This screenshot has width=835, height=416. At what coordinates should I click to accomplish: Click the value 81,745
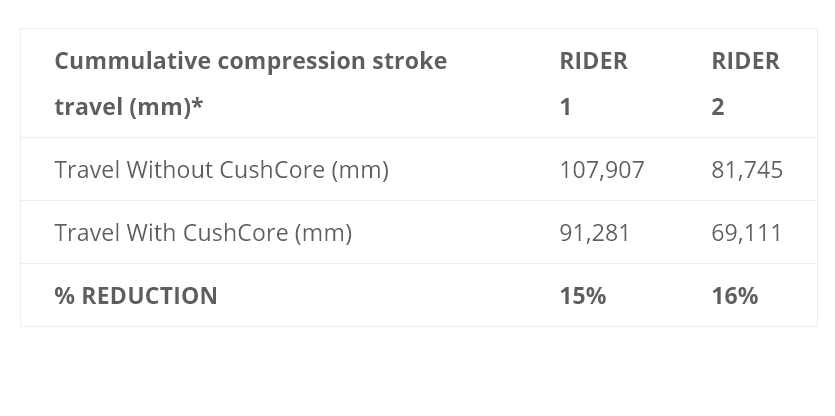pos(747,170)
